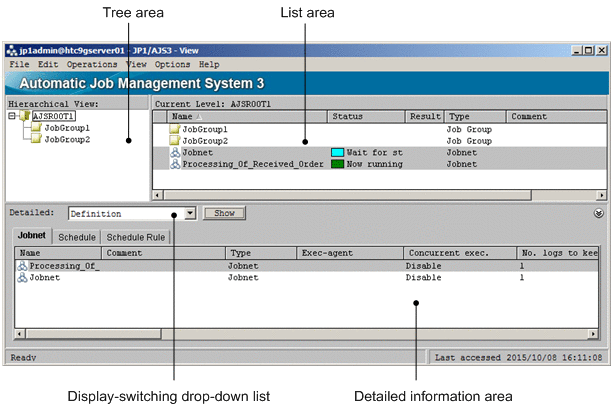
Task: Switch to the Schedule Rule tab
Action: (x=136, y=237)
